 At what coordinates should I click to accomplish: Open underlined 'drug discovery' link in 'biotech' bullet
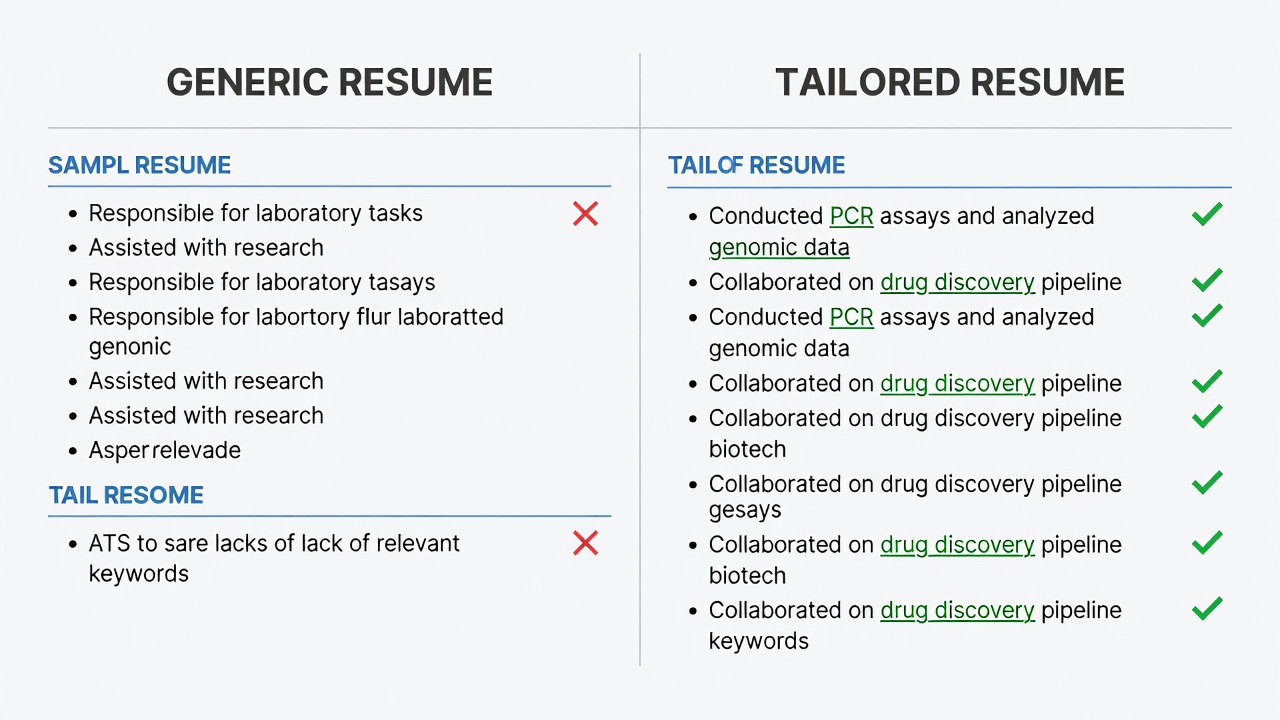[957, 545]
